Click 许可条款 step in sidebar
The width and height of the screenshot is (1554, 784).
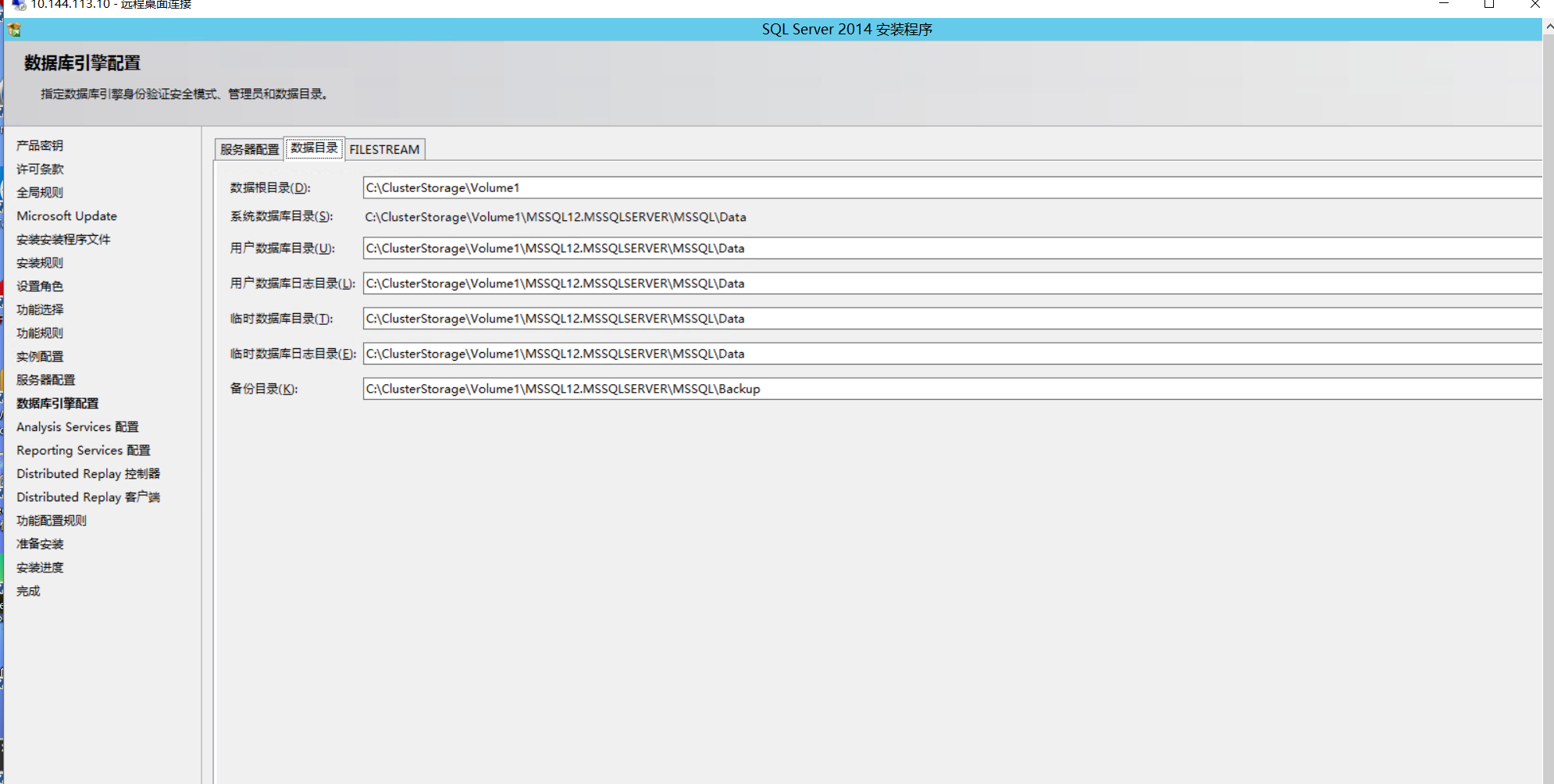(x=40, y=169)
